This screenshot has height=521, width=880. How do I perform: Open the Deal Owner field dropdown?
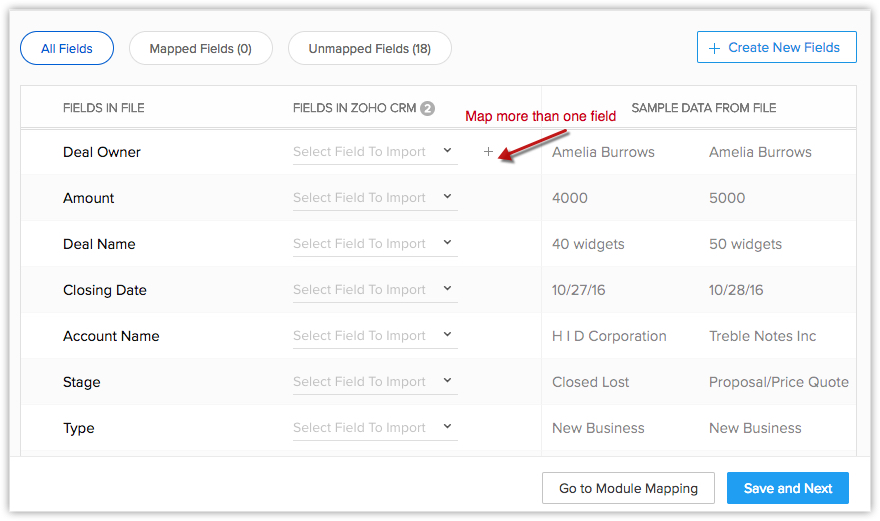[x=374, y=152]
